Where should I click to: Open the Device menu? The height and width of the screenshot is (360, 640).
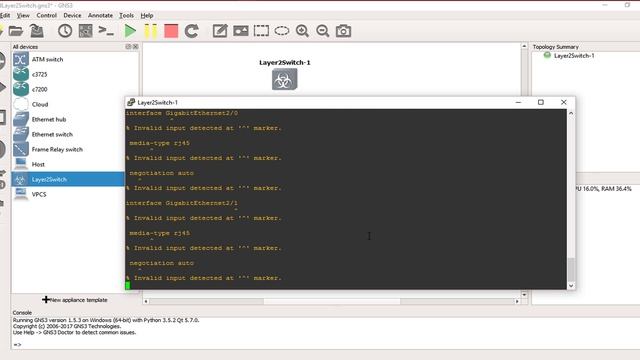[x=72, y=16]
